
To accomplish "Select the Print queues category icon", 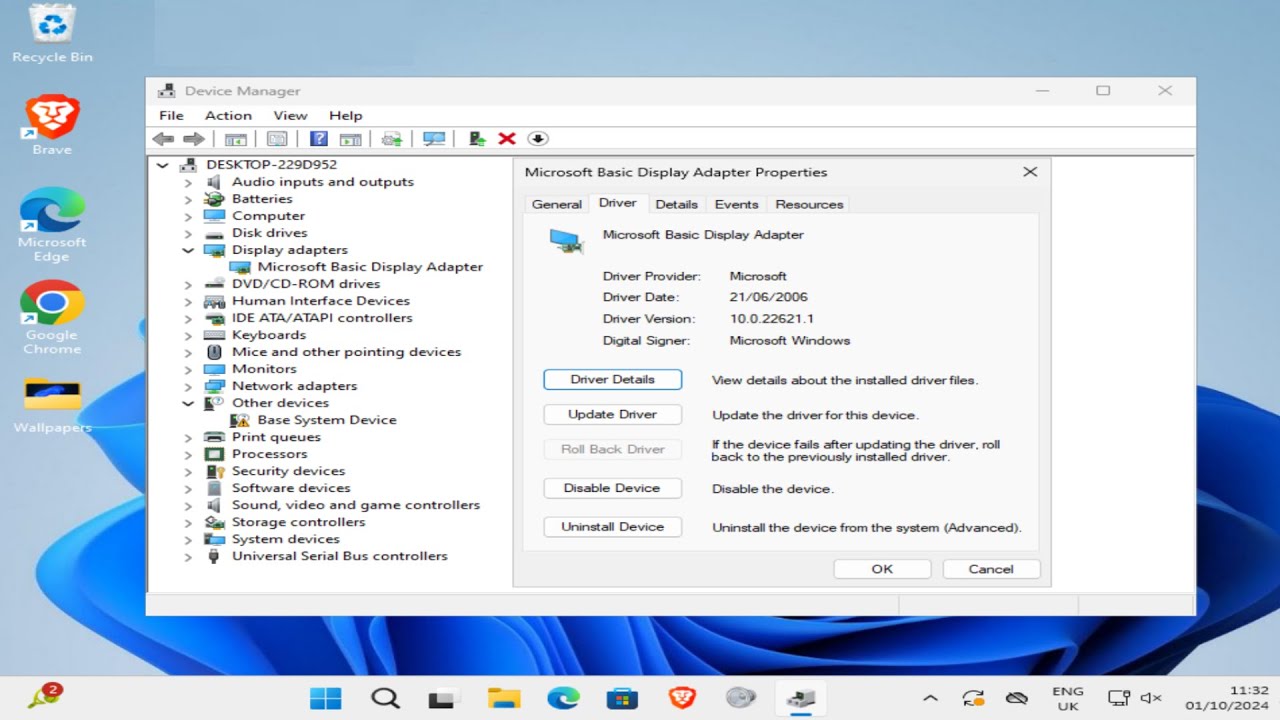I will pos(214,437).
